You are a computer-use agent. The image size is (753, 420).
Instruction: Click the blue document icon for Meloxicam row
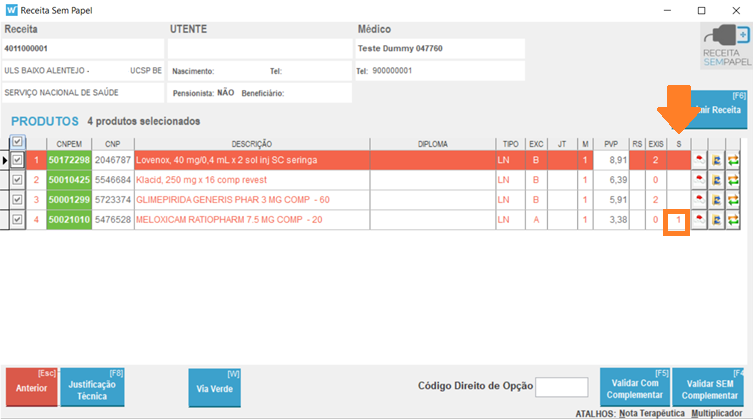717,220
